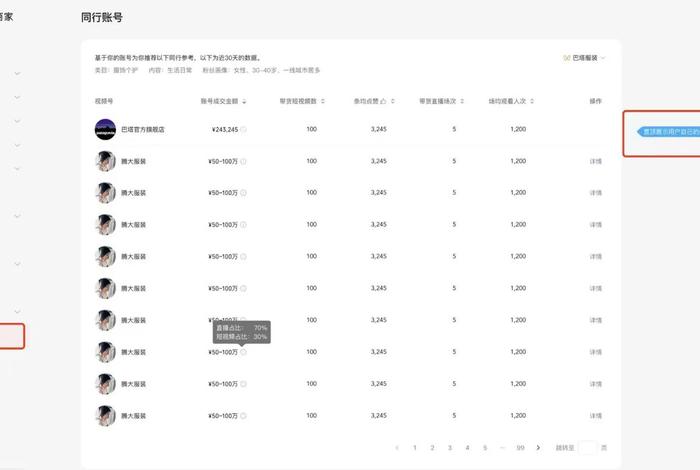700x470 pixels.
Task: Jump to last page 99
Action: click(x=520, y=448)
